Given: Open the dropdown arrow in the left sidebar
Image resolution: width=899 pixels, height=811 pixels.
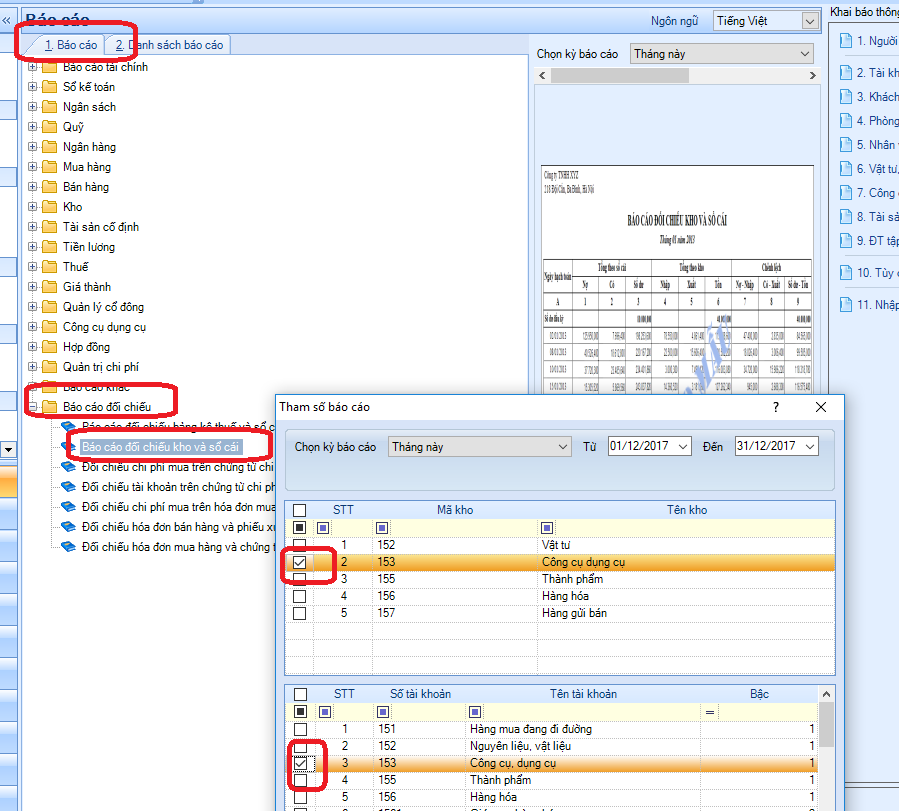Looking at the screenshot, I should tap(8, 449).
